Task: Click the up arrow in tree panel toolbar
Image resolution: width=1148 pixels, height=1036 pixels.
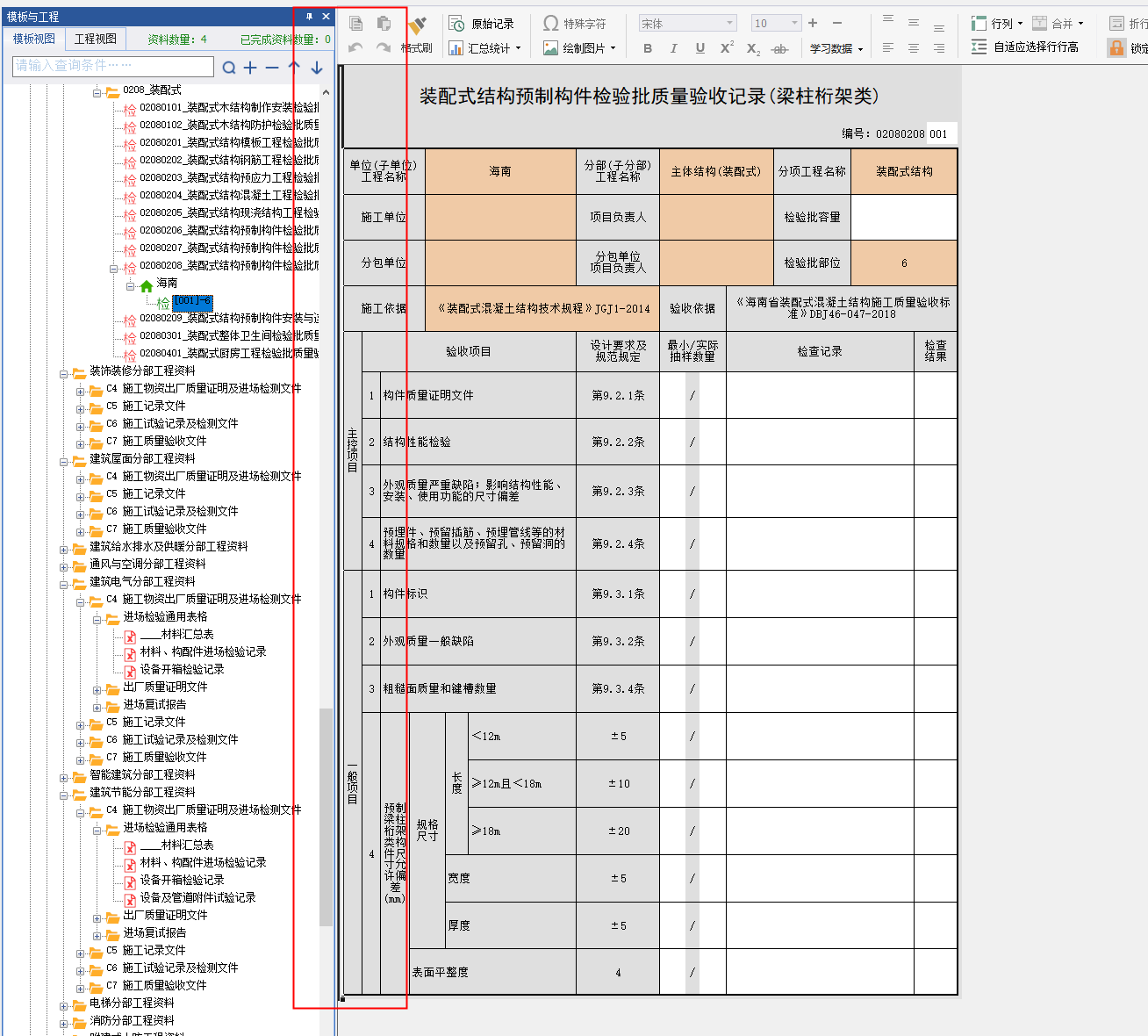Action: [294, 67]
